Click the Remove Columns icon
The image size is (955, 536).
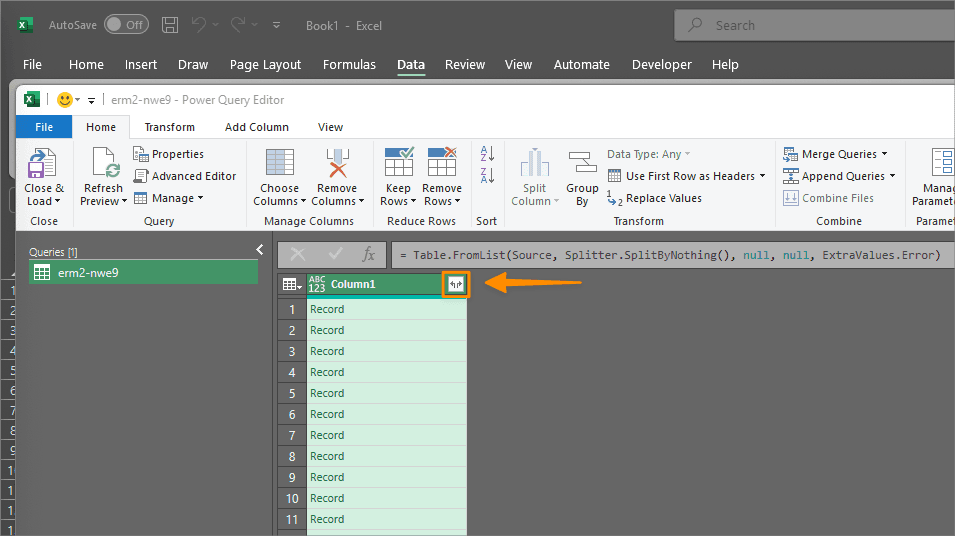tap(337, 163)
